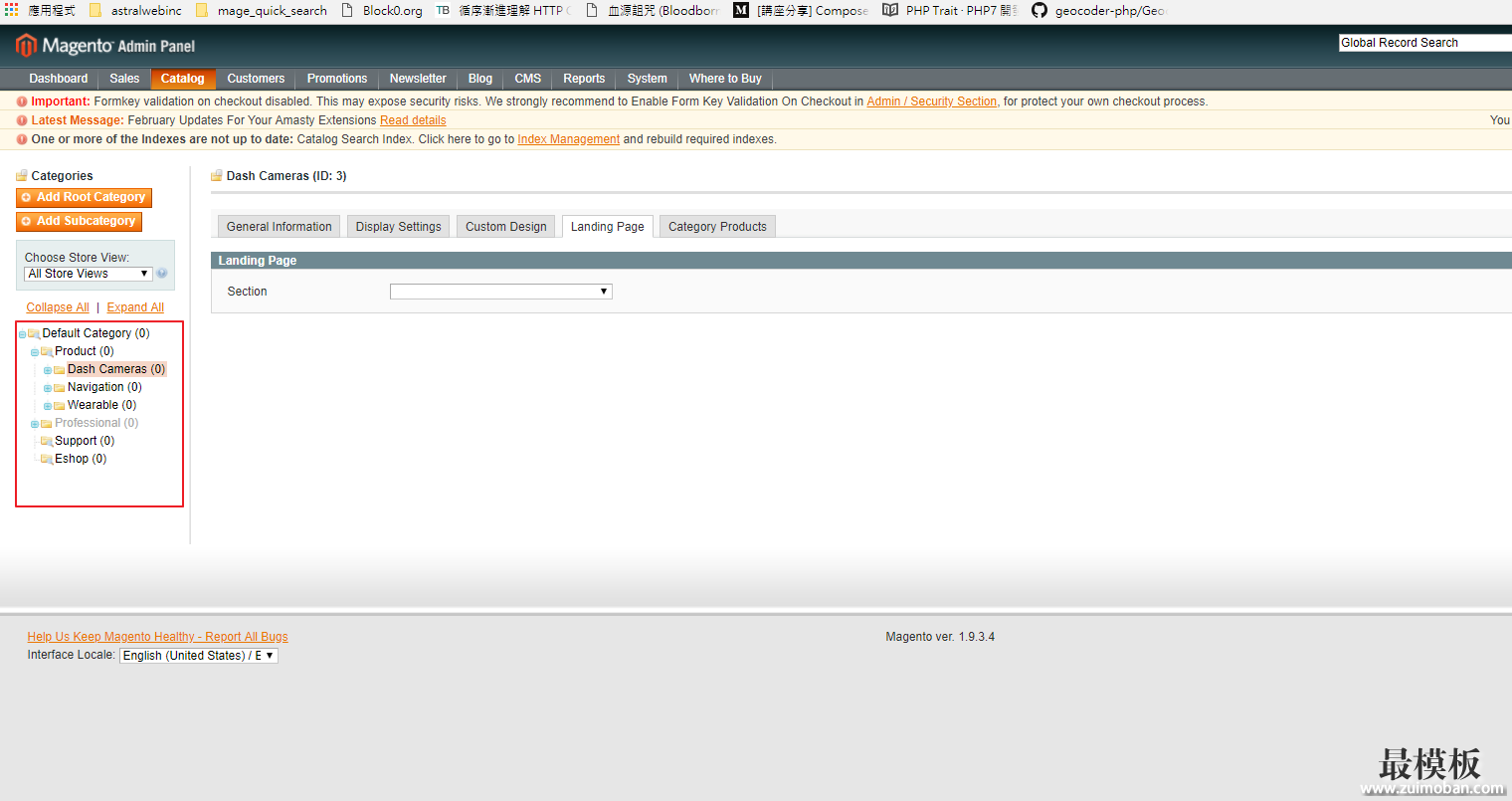Click the Eshop folder icon
Viewport: 1512px width, 801px height.
[47, 459]
